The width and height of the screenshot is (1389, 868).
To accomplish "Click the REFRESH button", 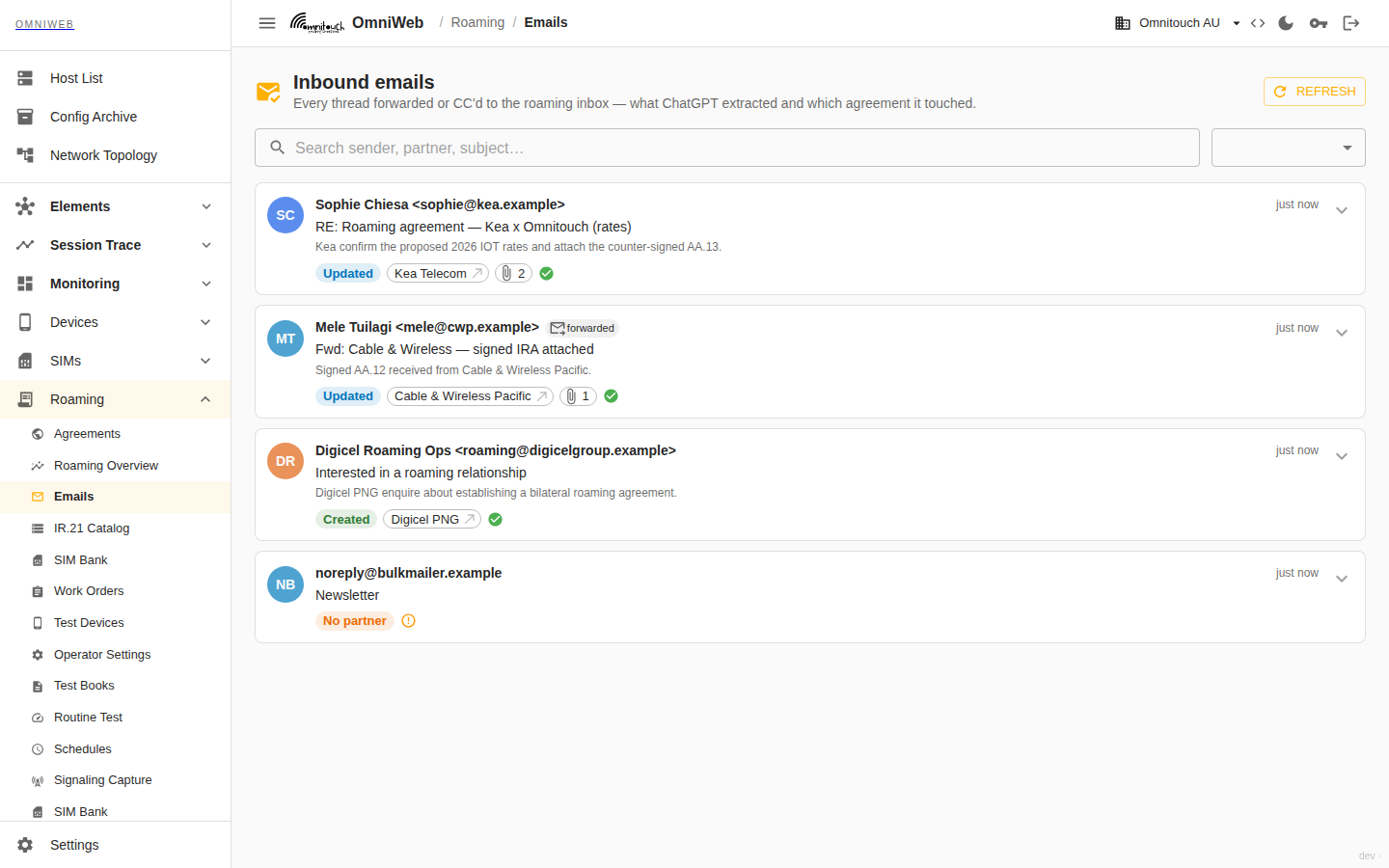I will [1315, 92].
